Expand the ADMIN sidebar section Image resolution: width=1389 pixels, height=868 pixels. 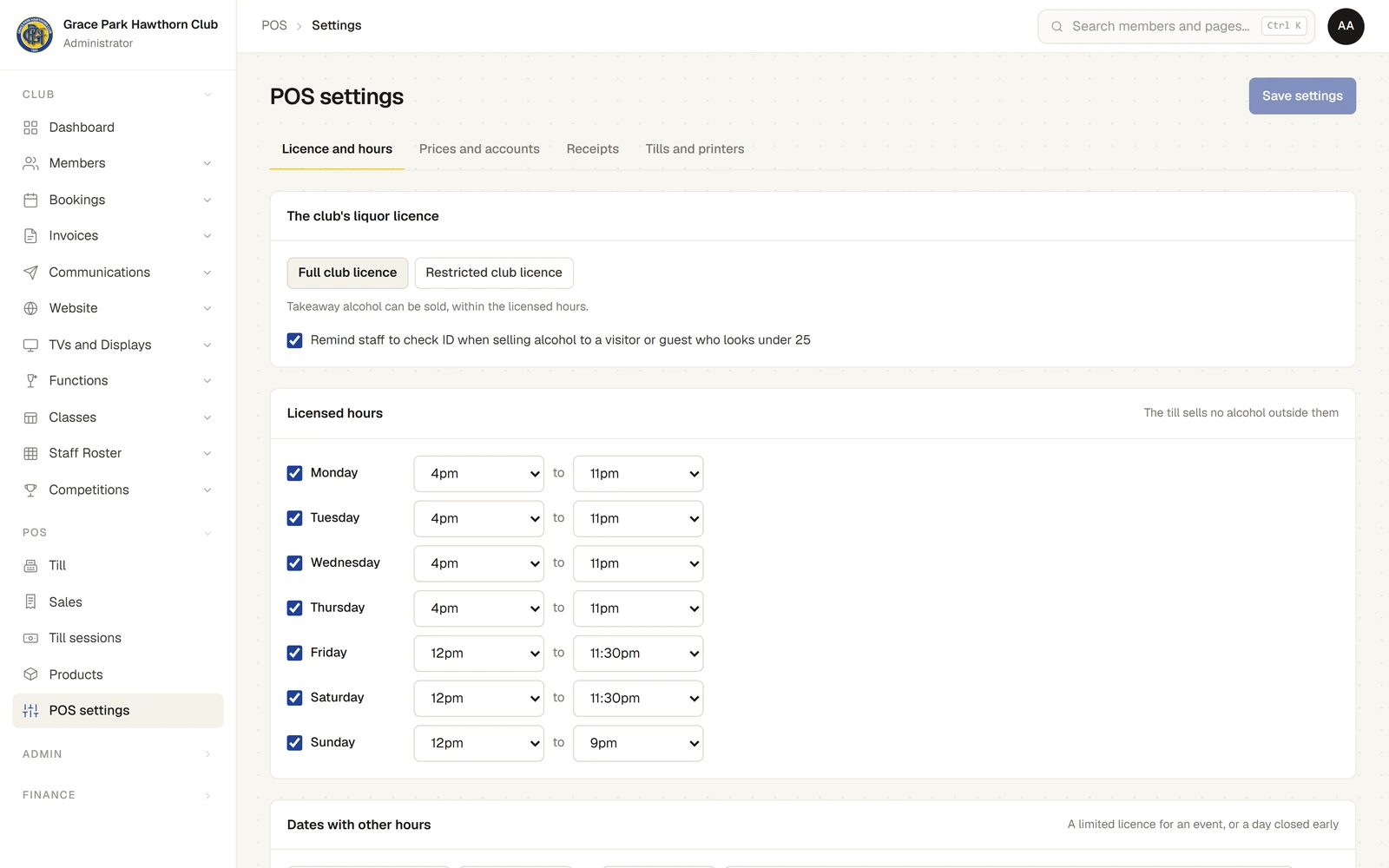point(117,754)
